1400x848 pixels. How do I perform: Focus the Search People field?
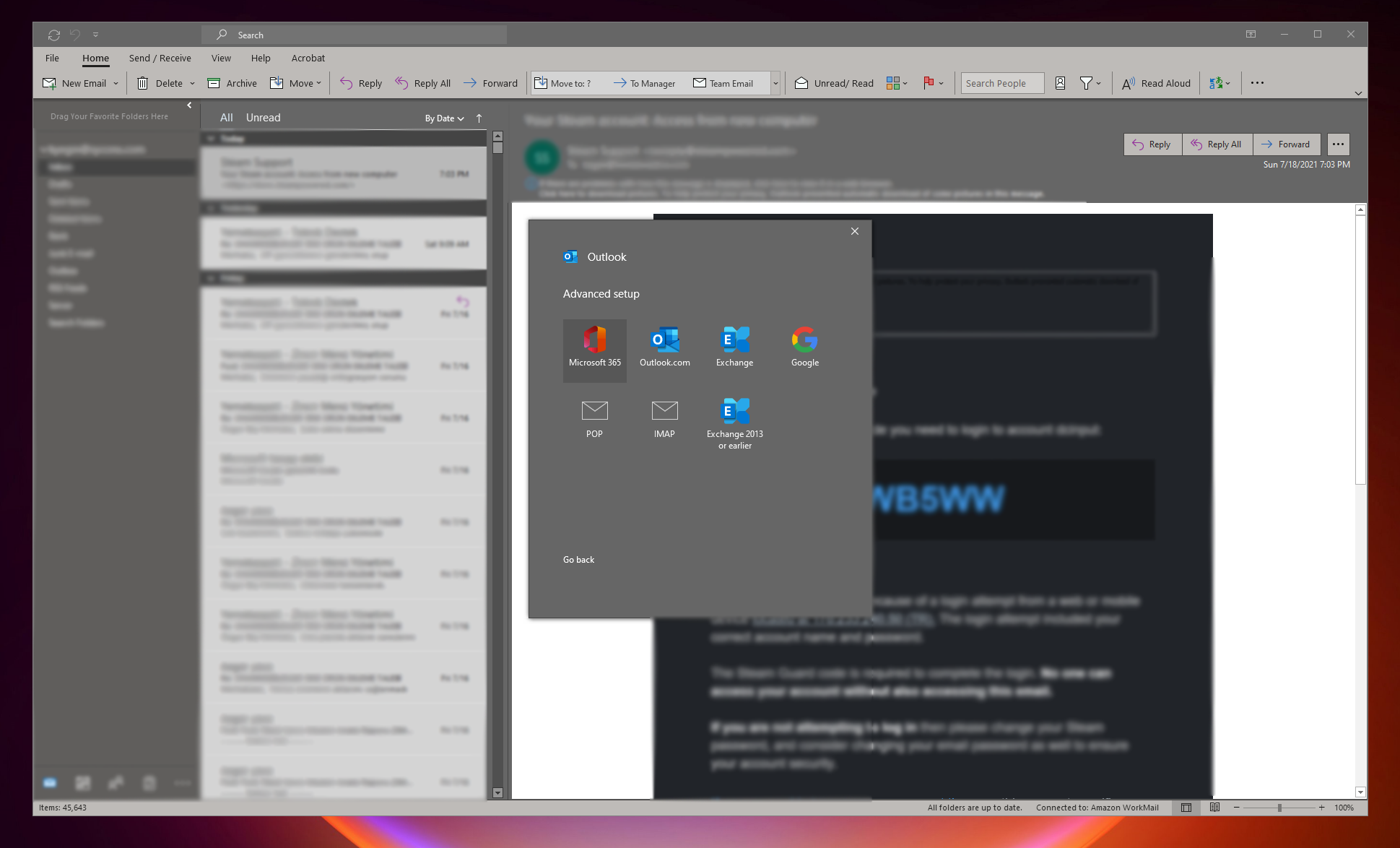(x=1002, y=83)
